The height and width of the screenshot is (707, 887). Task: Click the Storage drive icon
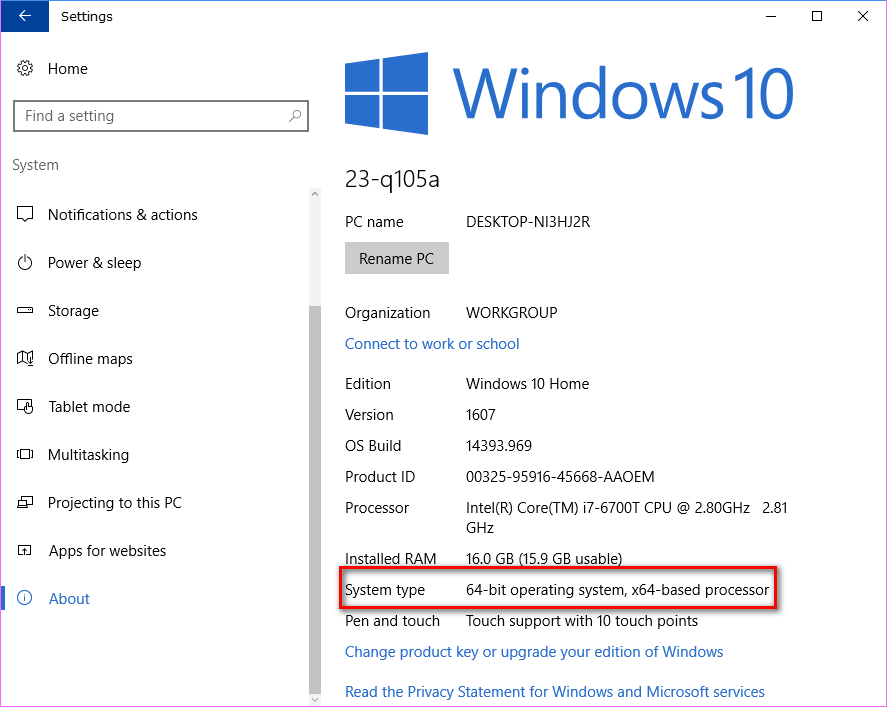[25, 311]
